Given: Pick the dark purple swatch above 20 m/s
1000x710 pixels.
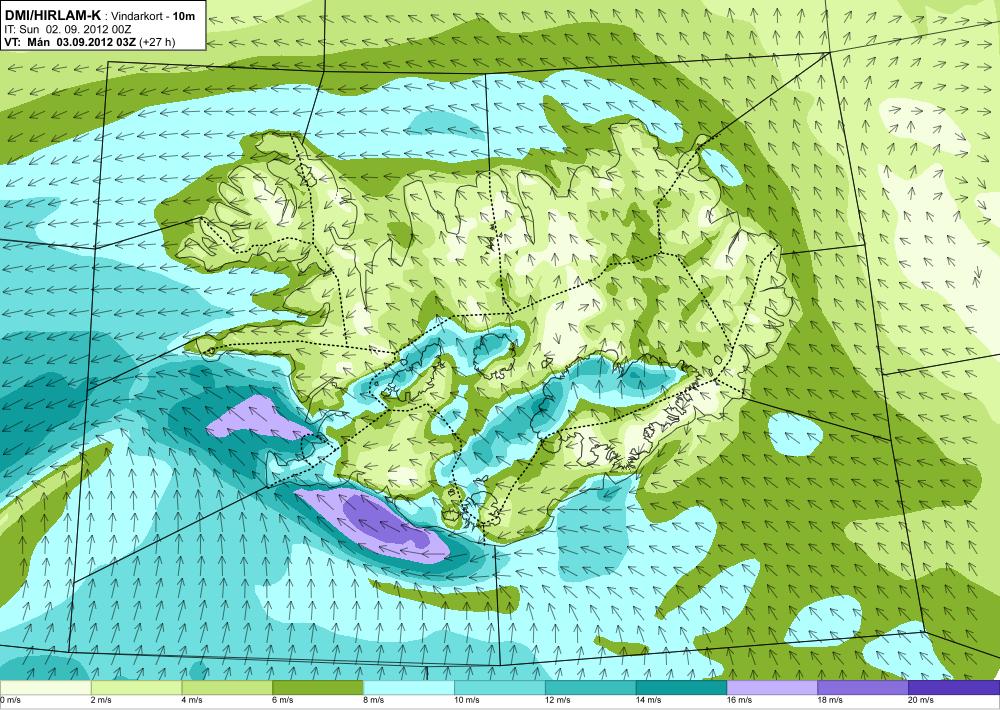Looking at the screenshot, I should click(954, 688).
